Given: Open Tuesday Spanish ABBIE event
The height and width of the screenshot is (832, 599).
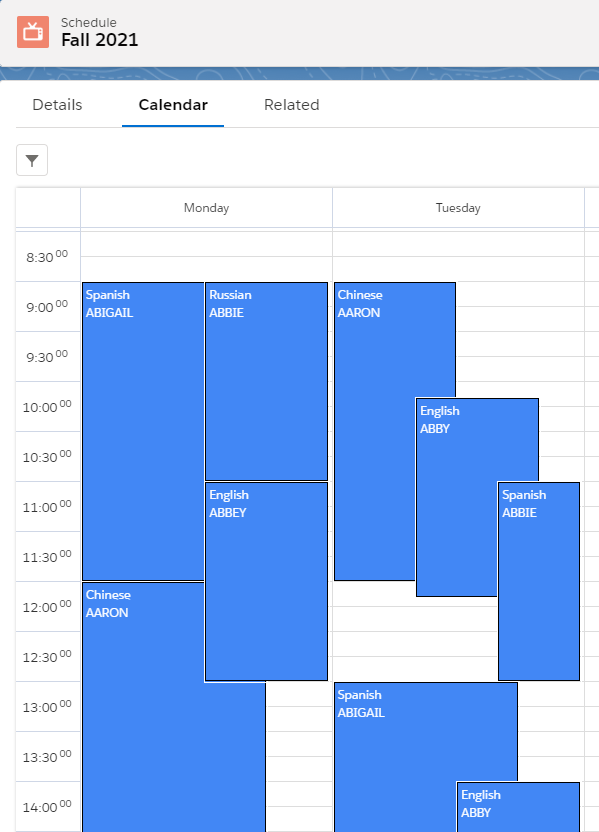Looking at the screenshot, I should point(539,581).
